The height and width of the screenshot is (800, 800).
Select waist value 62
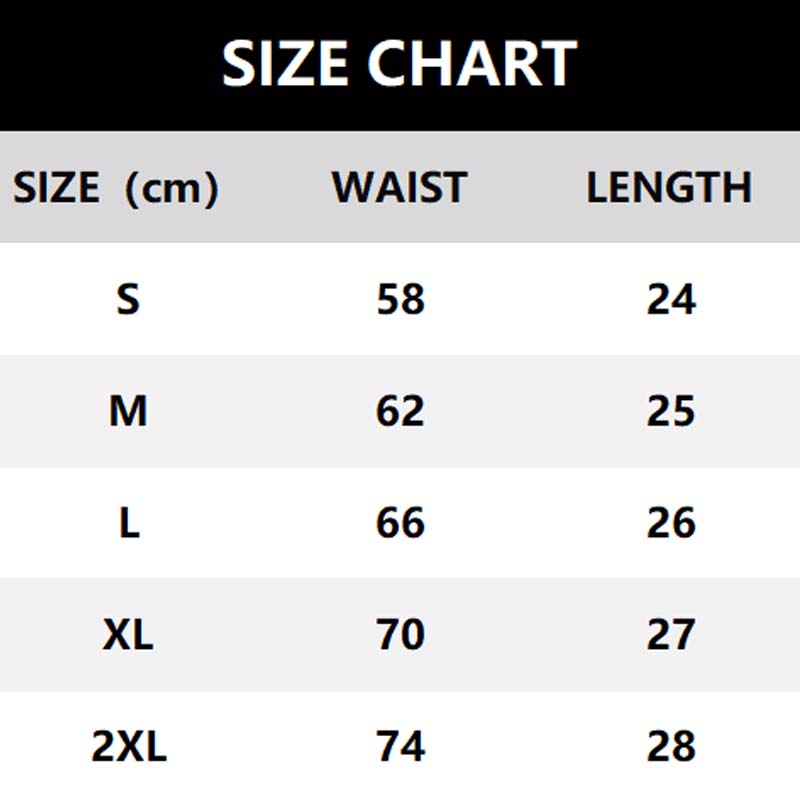coord(401,411)
